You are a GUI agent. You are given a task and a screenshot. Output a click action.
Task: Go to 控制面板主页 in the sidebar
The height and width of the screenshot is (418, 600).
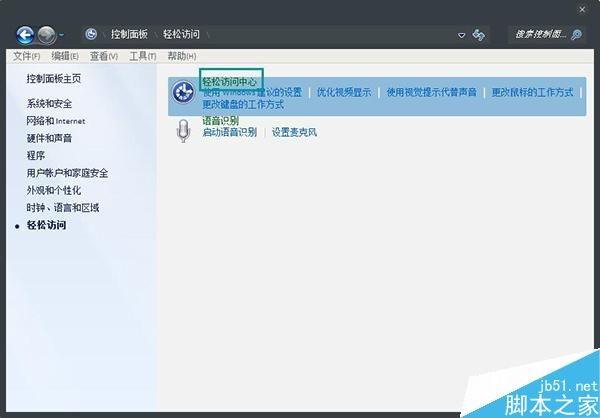pos(54,78)
